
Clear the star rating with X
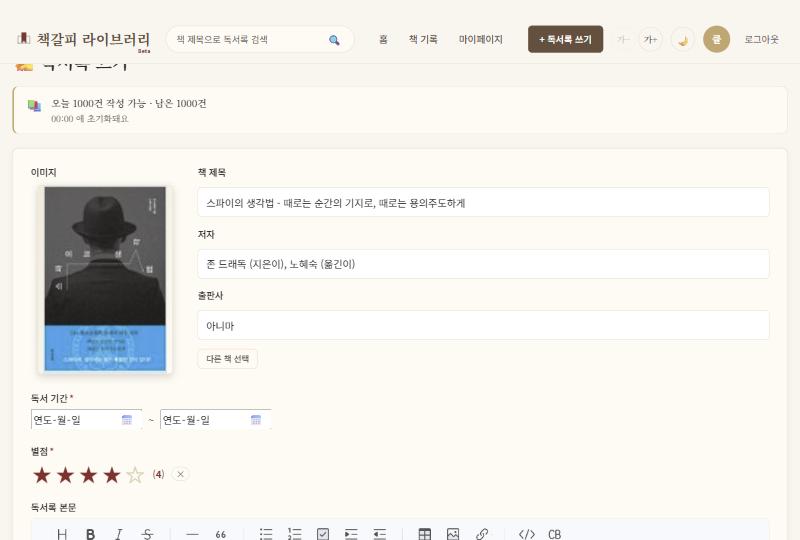[180, 474]
